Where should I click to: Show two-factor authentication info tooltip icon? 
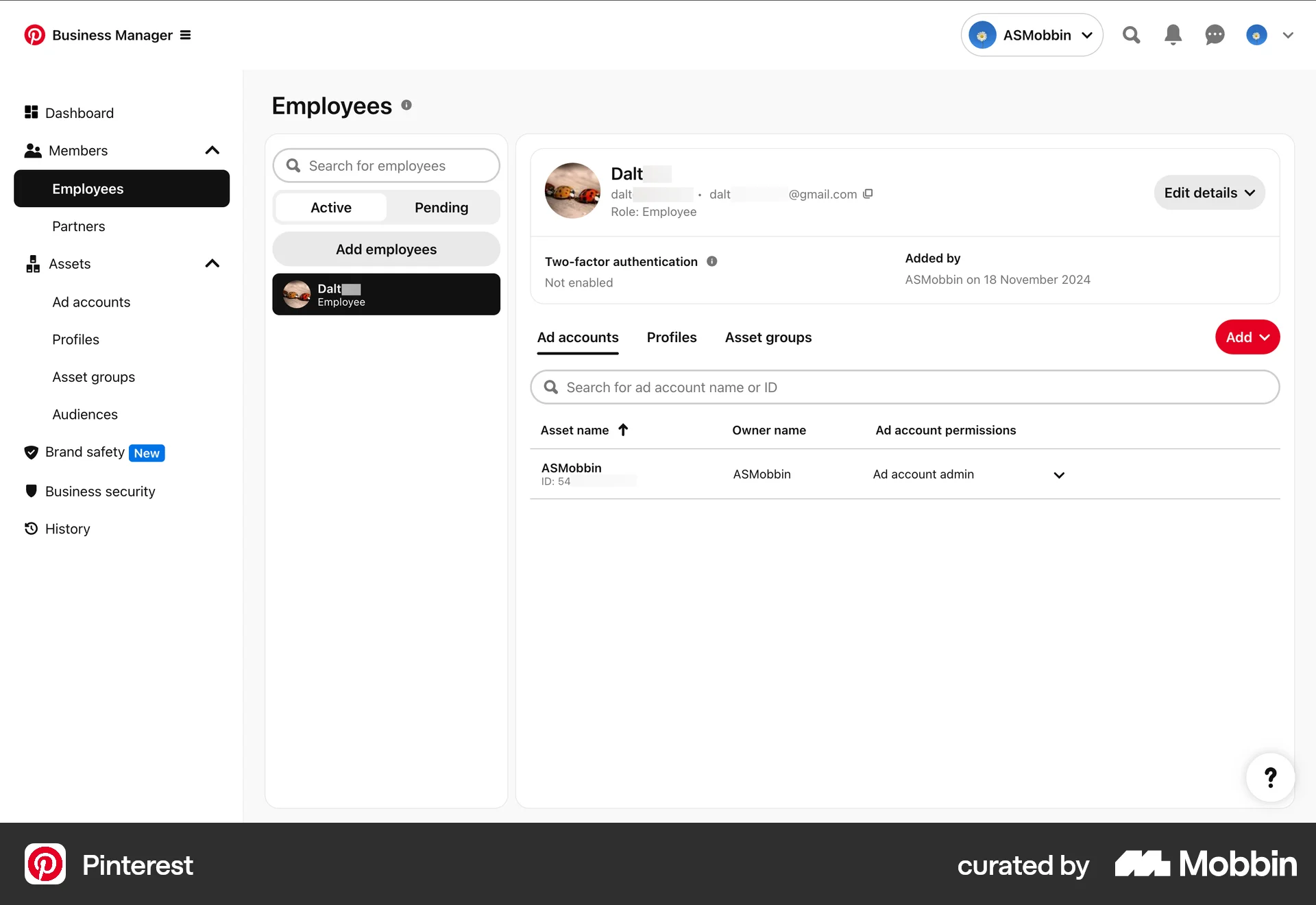711,261
